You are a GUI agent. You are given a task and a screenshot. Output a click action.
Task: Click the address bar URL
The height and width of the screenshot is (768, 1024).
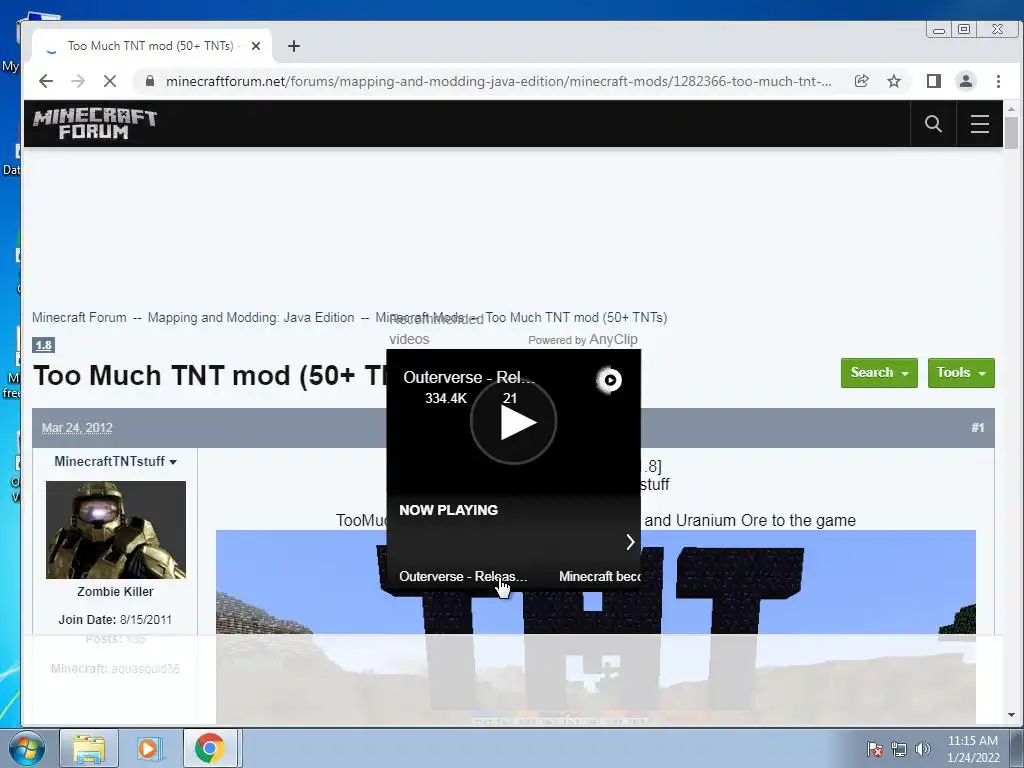point(498,81)
